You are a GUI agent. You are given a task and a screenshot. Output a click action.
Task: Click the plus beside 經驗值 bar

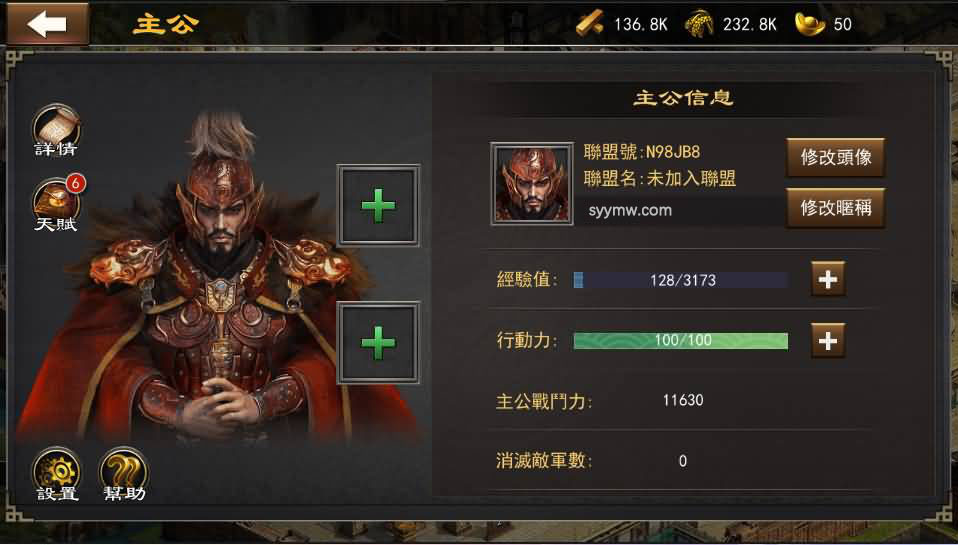pyautogui.click(x=828, y=279)
